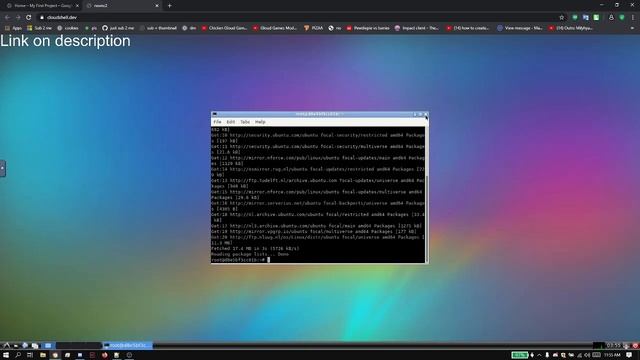640x360 pixels.
Task: Open the Tabs menu in terminal window
Action: (x=245, y=122)
